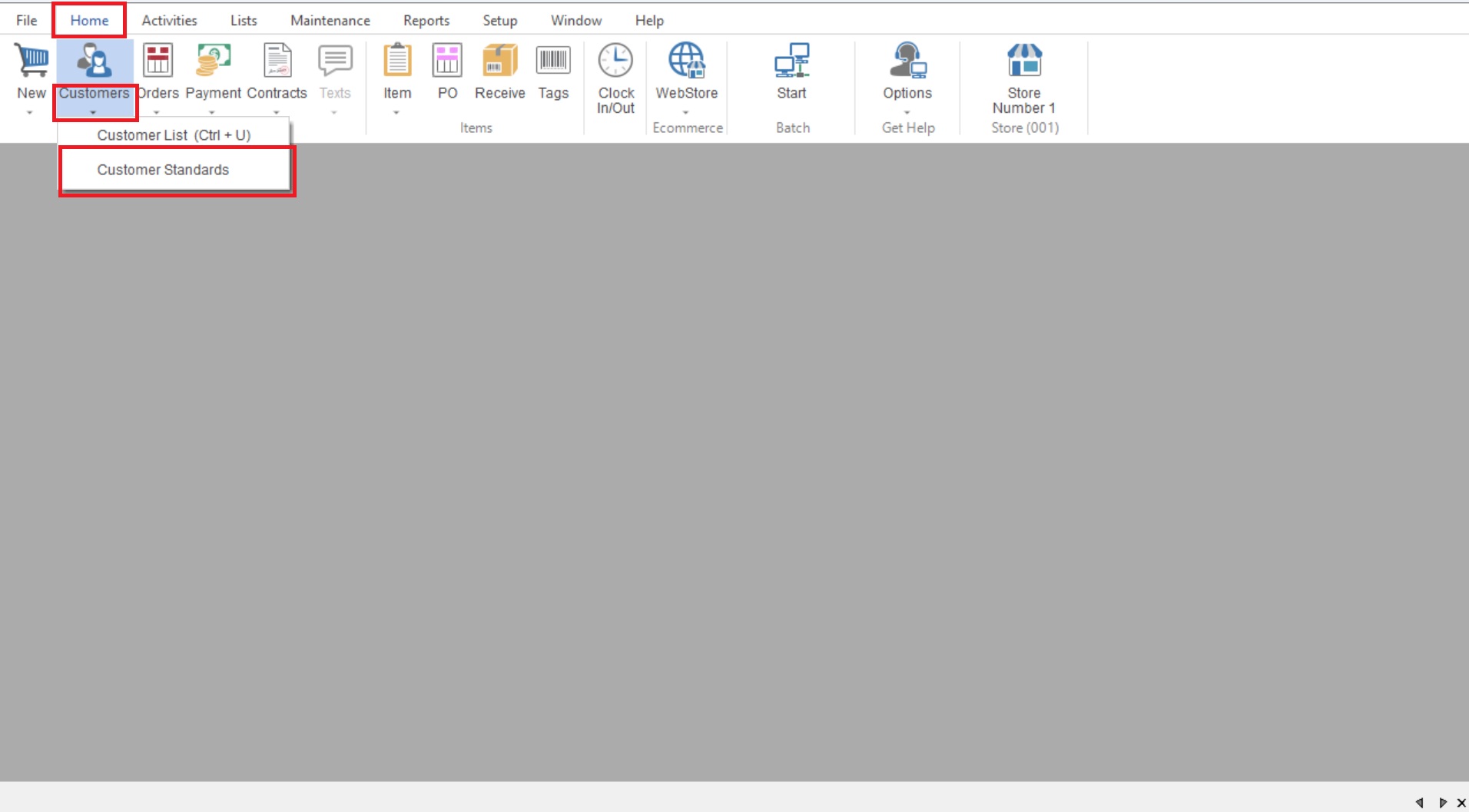The height and width of the screenshot is (812, 1469).
Task: Open the Lists tab
Action: pyautogui.click(x=244, y=21)
